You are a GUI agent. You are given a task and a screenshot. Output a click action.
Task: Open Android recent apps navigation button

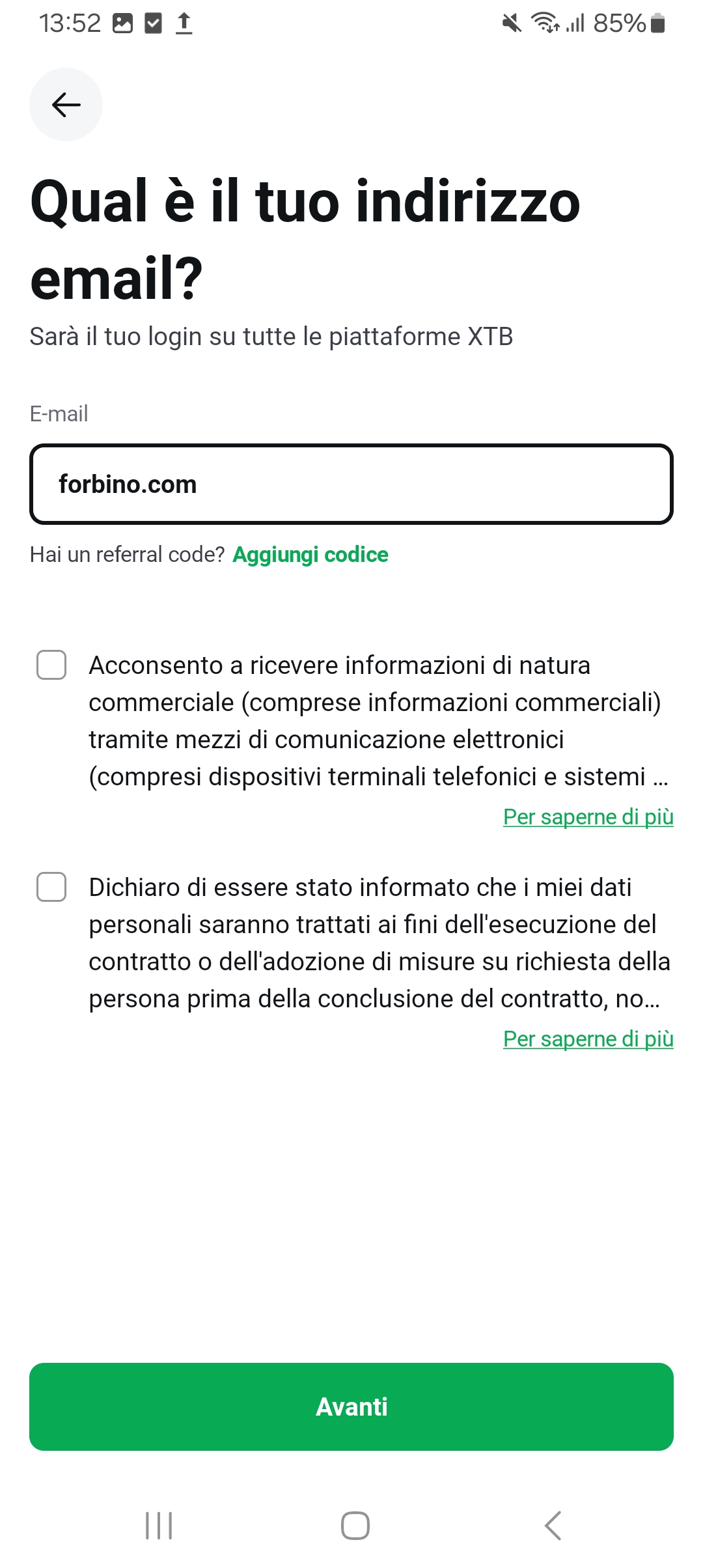[x=159, y=1525]
